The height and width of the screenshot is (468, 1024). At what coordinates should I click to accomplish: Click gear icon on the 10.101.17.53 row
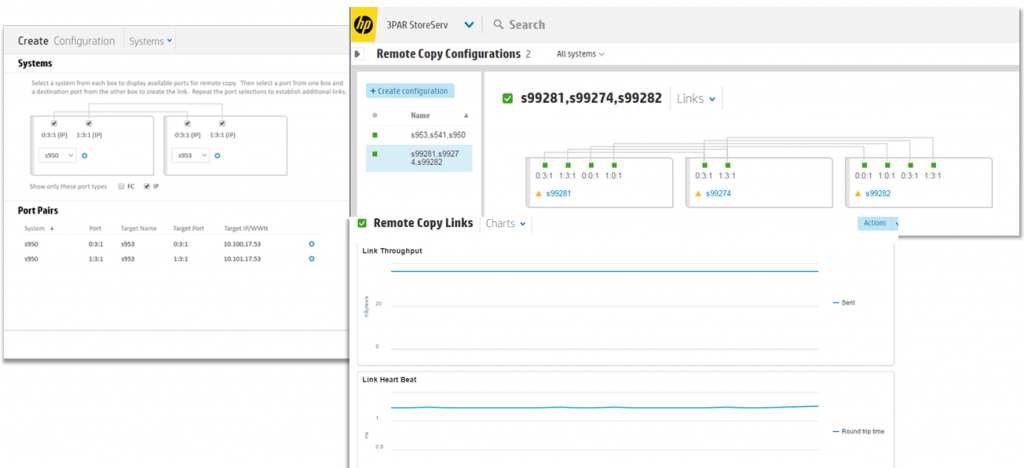[312, 258]
